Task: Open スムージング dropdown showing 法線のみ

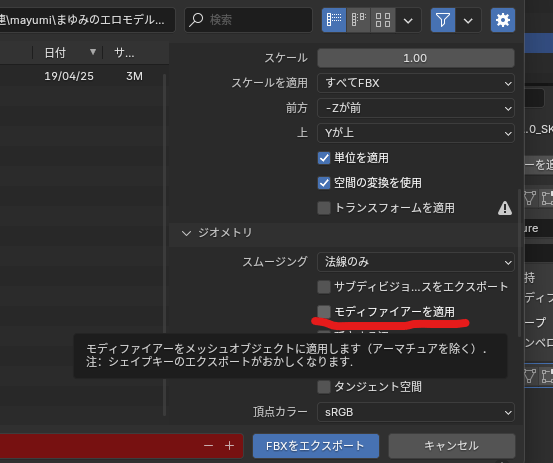Action: pos(416,262)
